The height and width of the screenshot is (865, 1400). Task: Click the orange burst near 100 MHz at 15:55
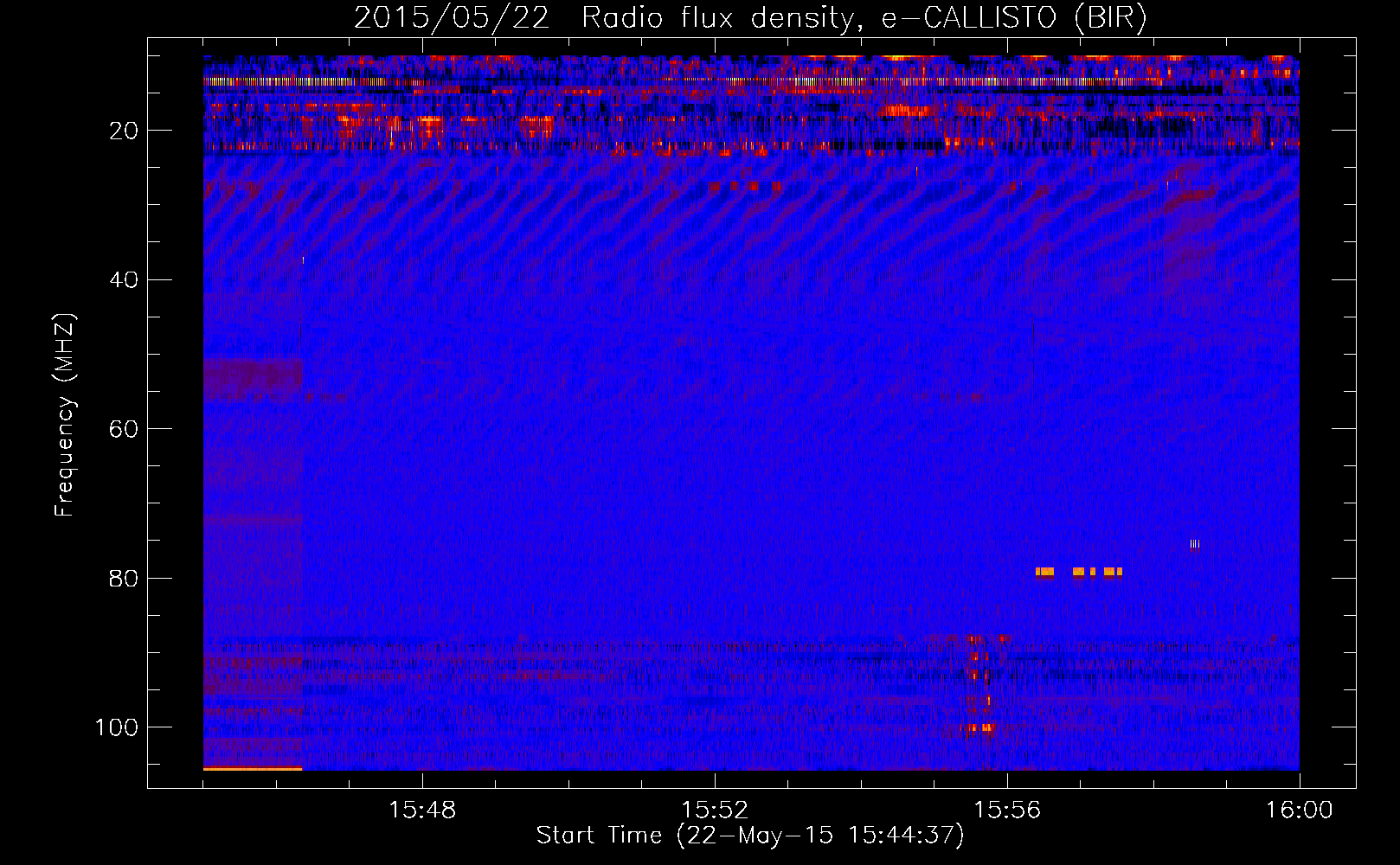[979, 728]
